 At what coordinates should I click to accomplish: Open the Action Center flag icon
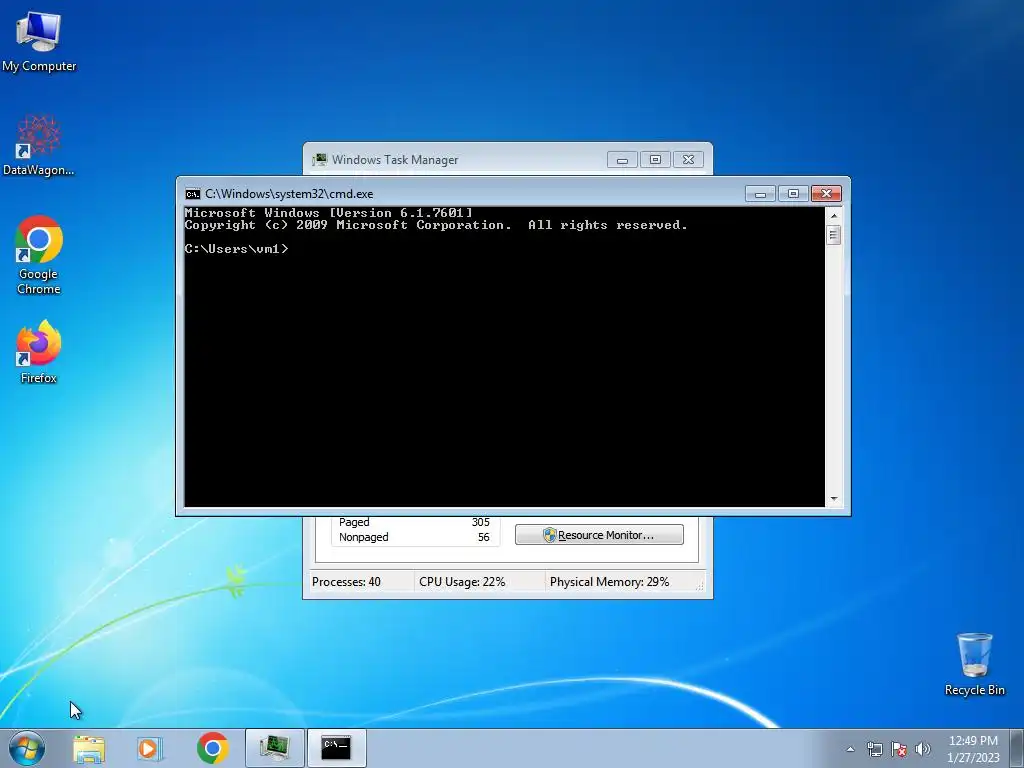tap(899, 749)
